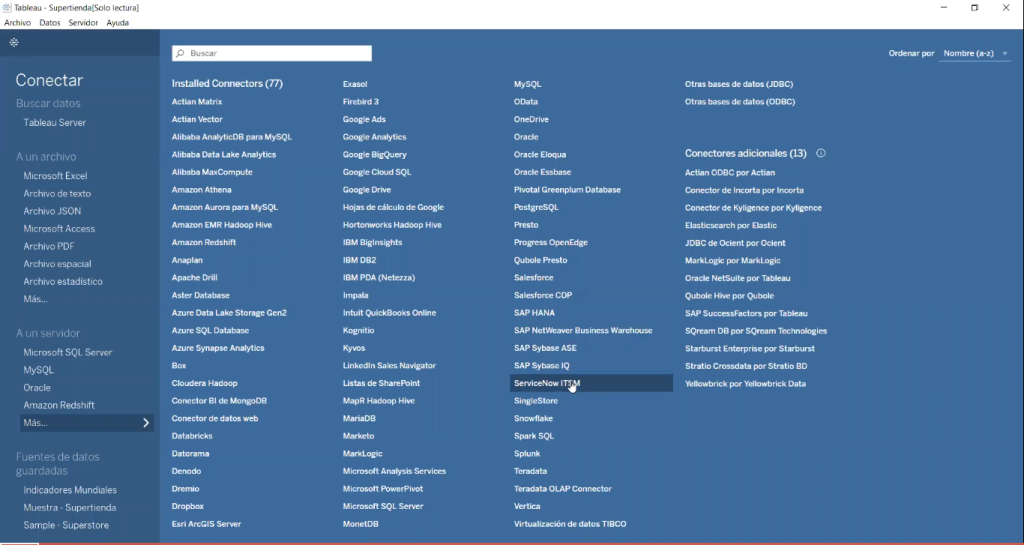Select the Amazon Athena connector
The width and height of the screenshot is (1024, 545).
202,190
